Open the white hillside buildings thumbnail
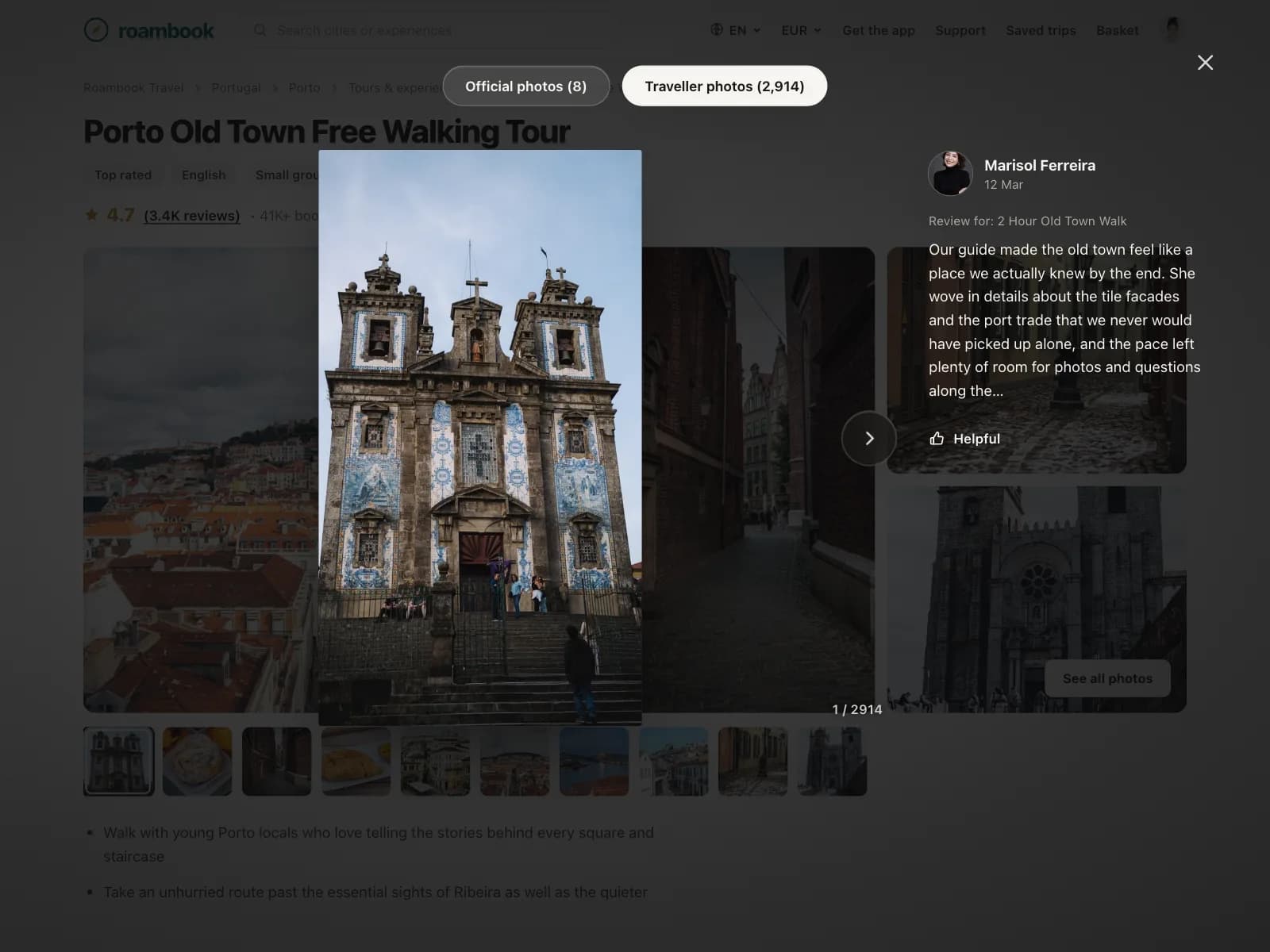1270x952 pixels. click(x=674, y=761)
